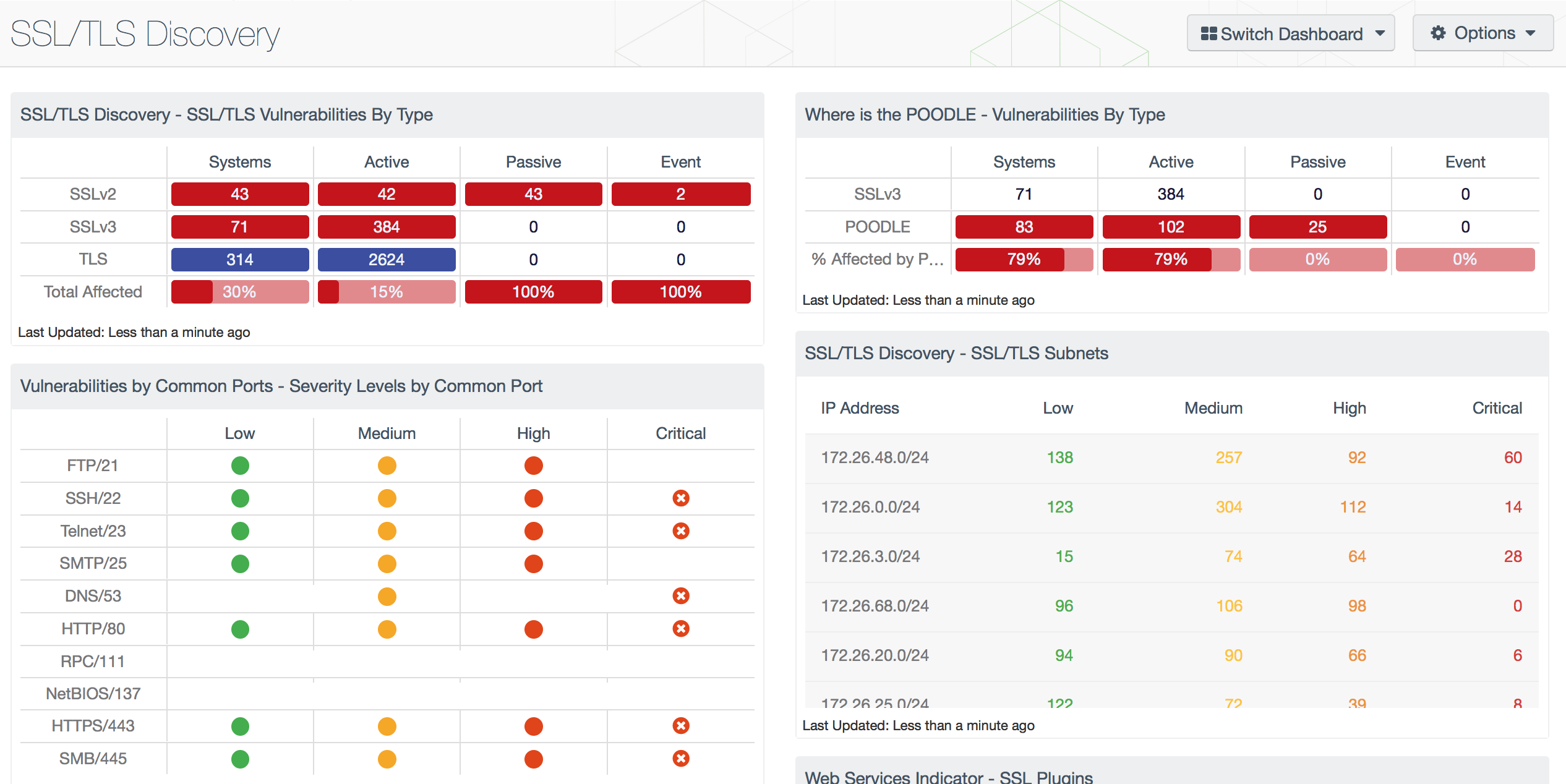This screenshot has height=784, width=1566.
Task: Click the SSH/22 Critical X indicator
Action: click(x=681, y=498)
